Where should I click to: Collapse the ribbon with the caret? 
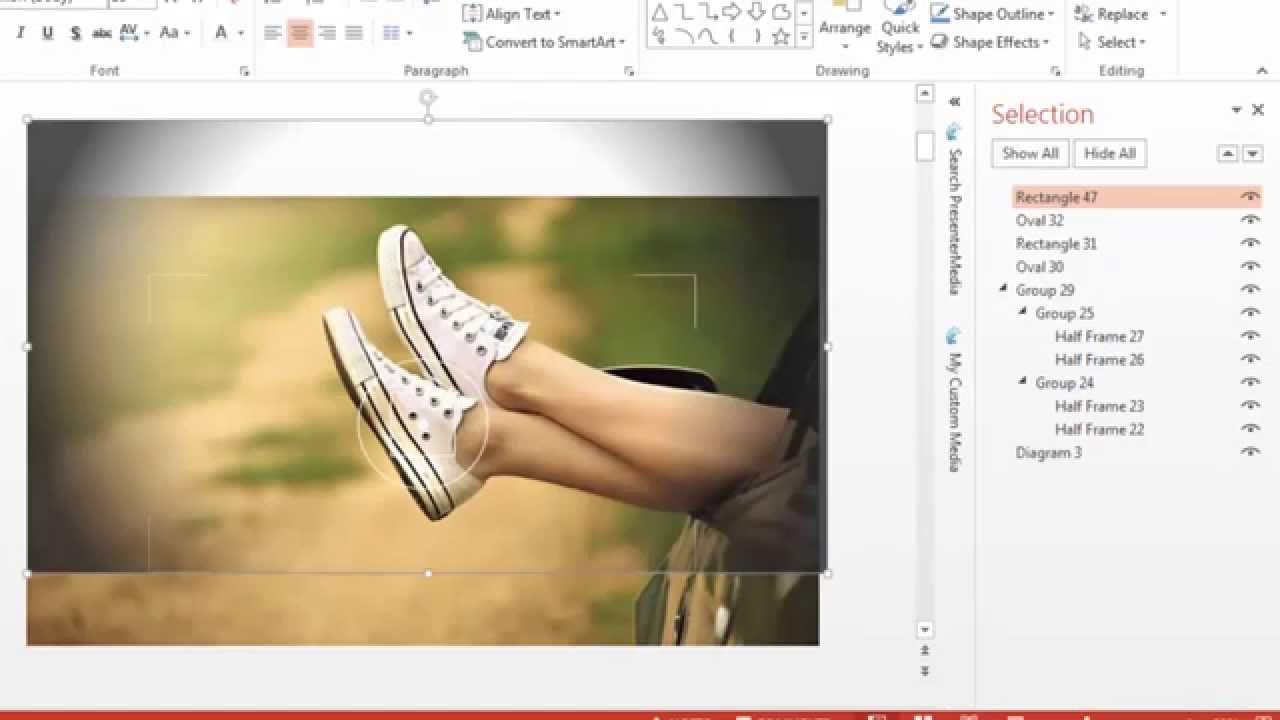1262,71
